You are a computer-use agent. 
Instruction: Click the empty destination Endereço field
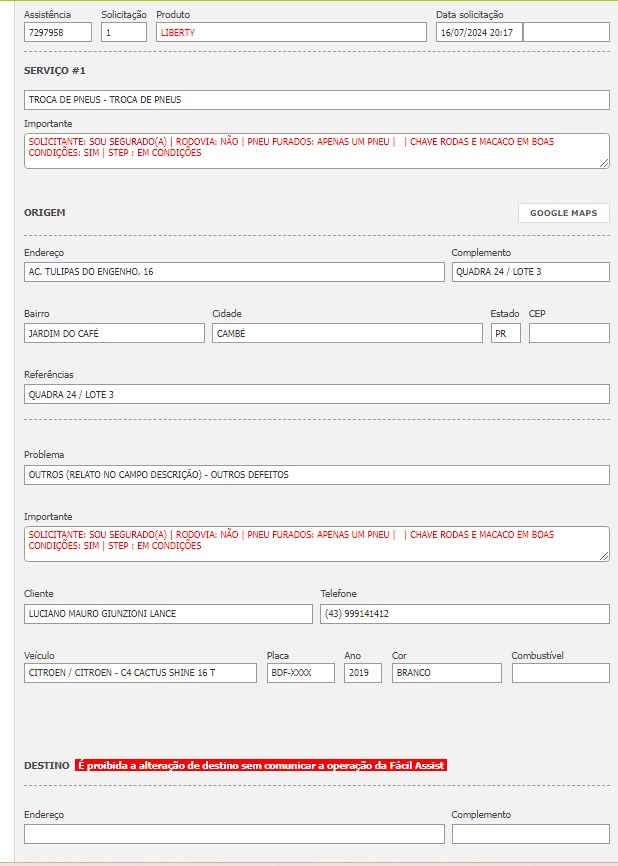pyautogui.click(x=234, y=834)
